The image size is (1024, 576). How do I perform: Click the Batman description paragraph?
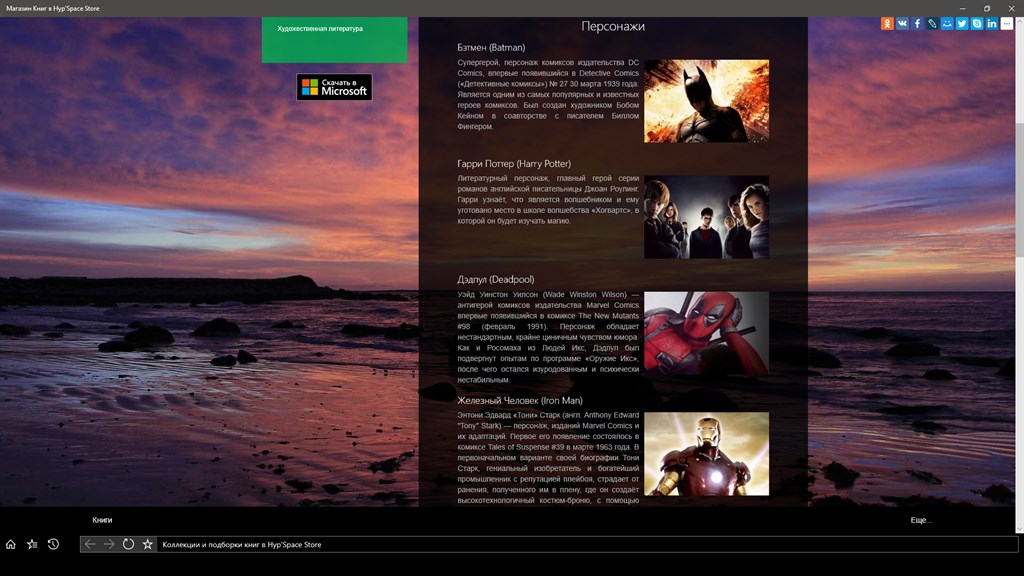(548, 94)
